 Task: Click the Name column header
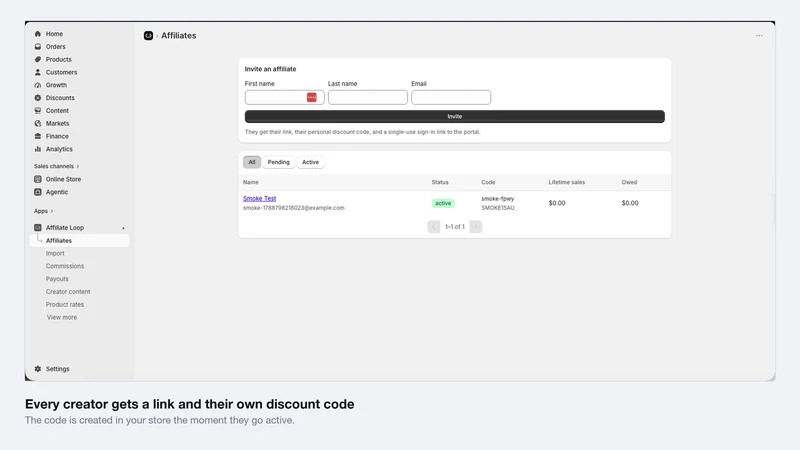[251, 182]
